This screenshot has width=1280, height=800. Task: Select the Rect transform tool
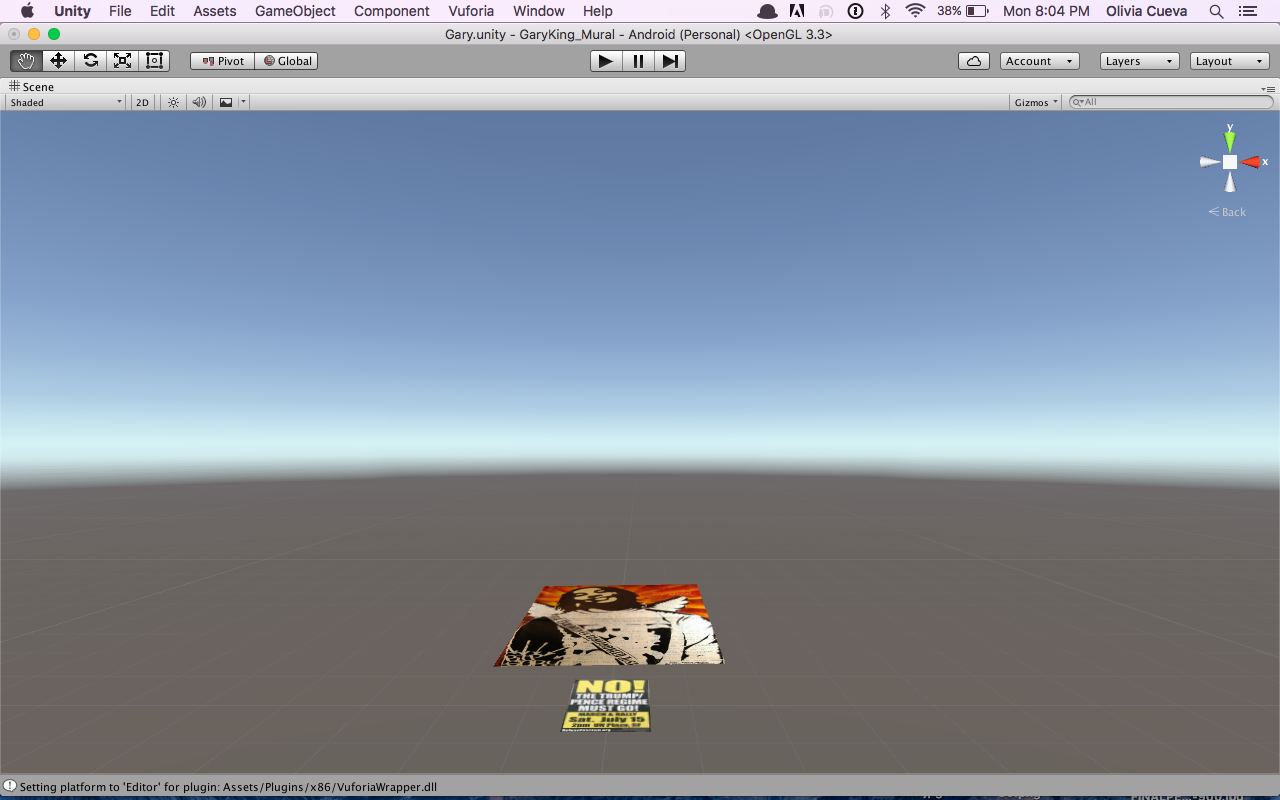(x=154, y=61)
